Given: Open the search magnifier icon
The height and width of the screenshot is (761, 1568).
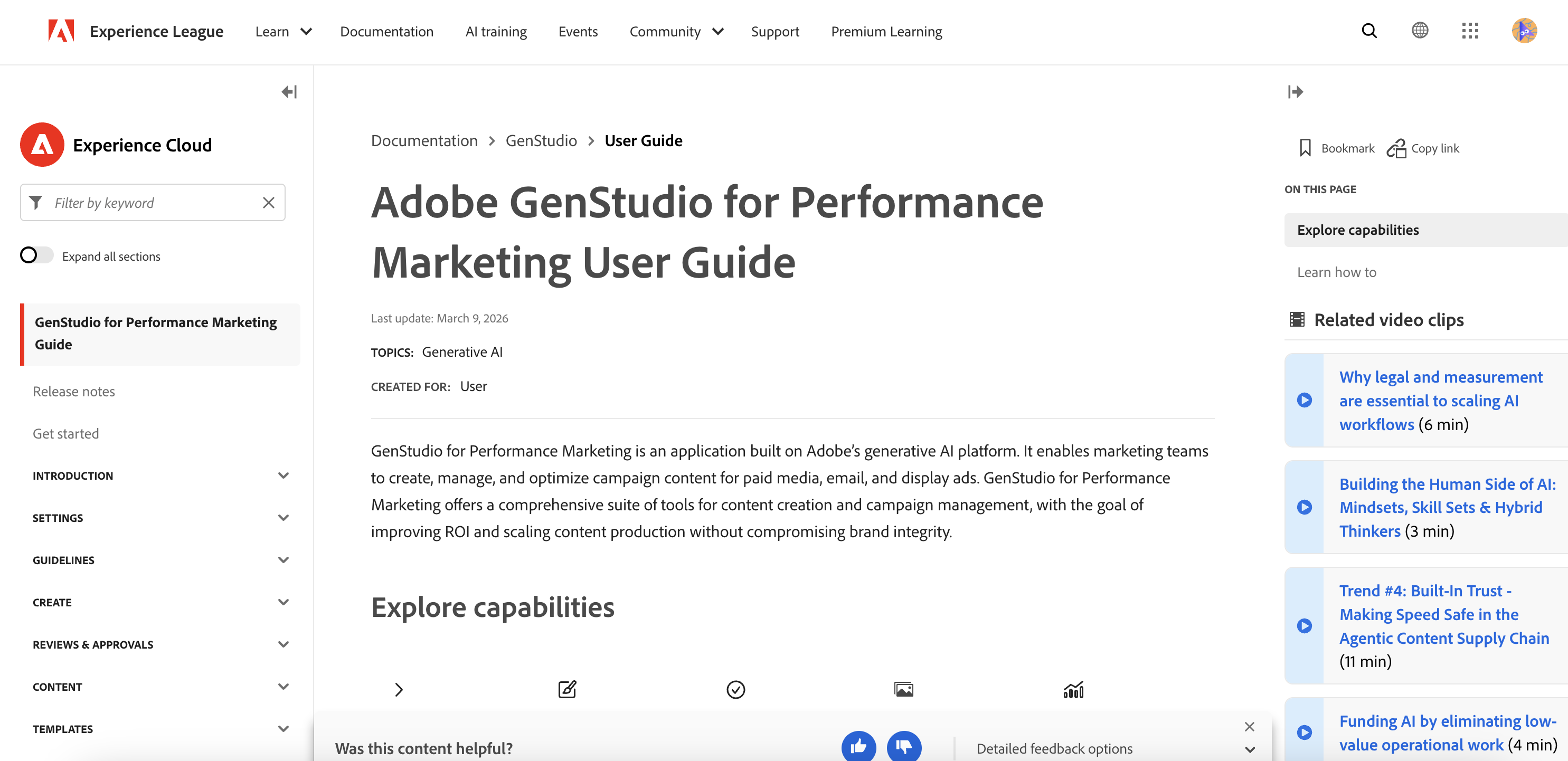Looking at the screenshot, I should (x=1369, y=31).
